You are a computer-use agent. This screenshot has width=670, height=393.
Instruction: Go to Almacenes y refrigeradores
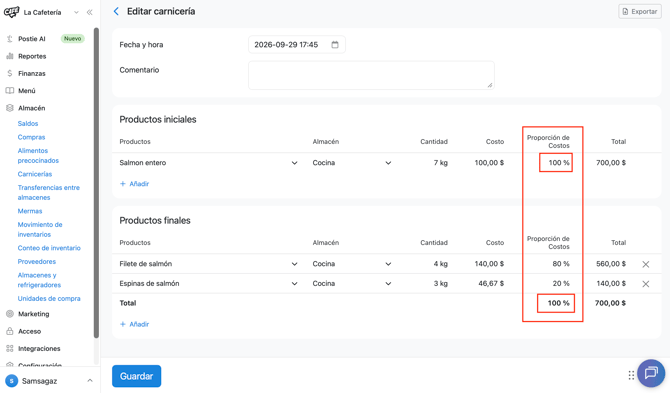pos(39,280)
